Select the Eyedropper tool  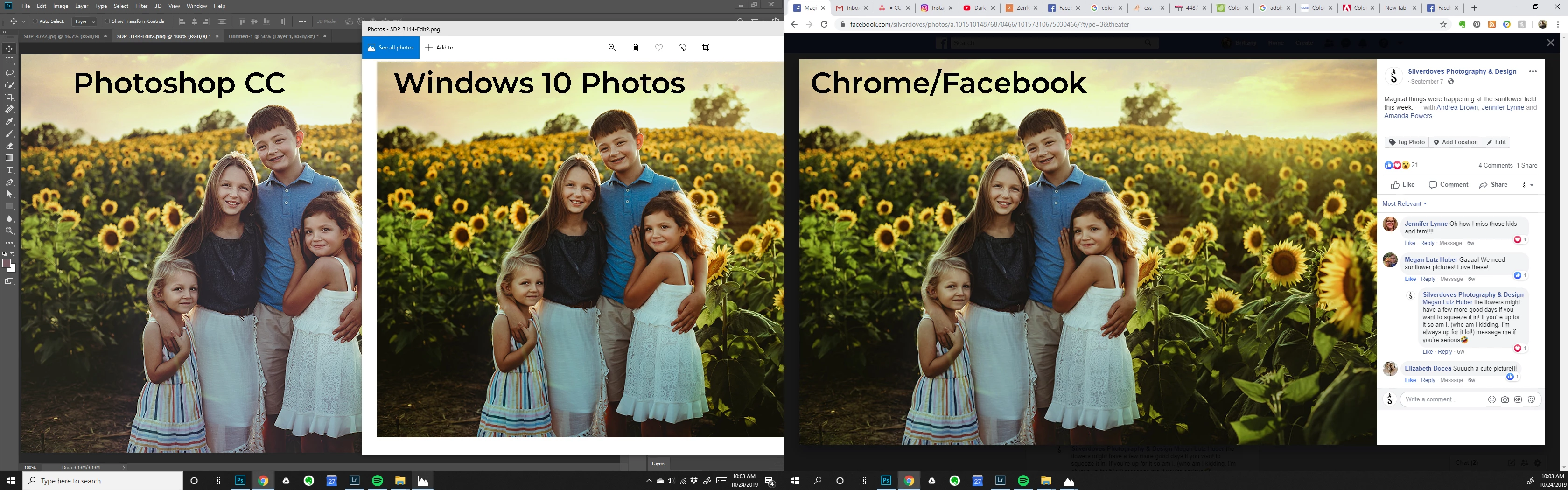pyautogui.click(x=9, y=122)
